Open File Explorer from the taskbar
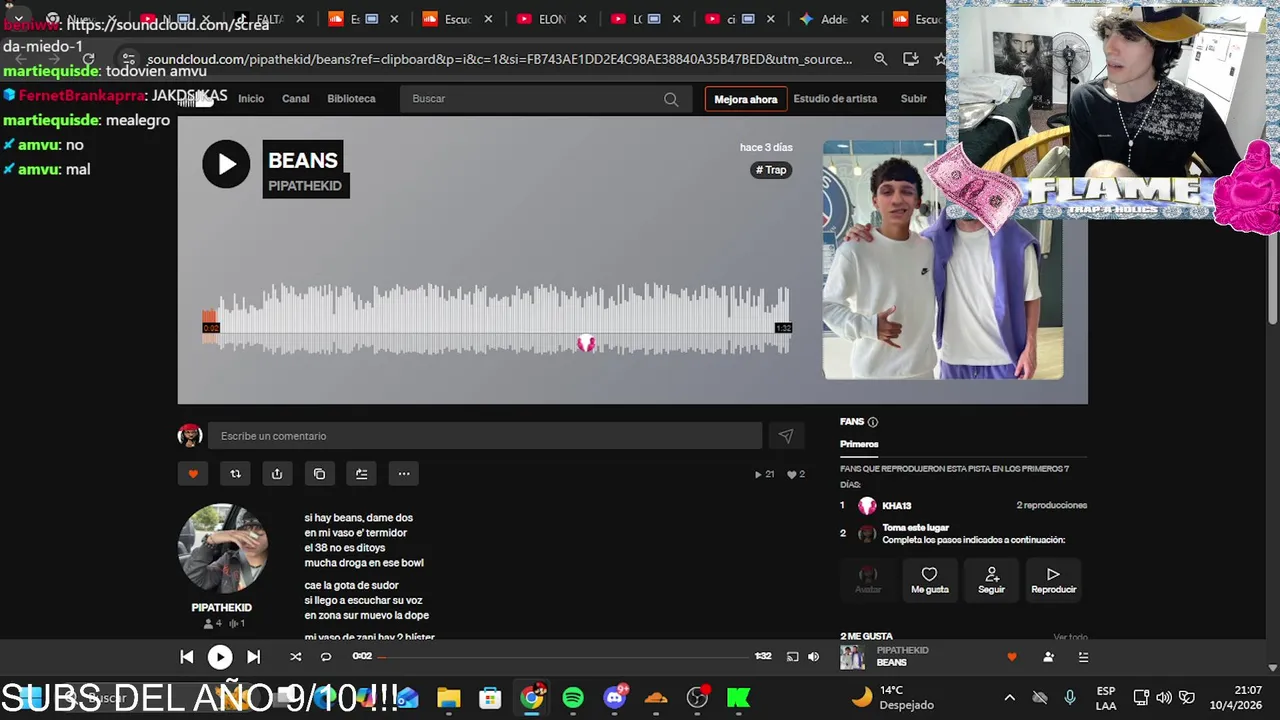 tap(448, 698)
